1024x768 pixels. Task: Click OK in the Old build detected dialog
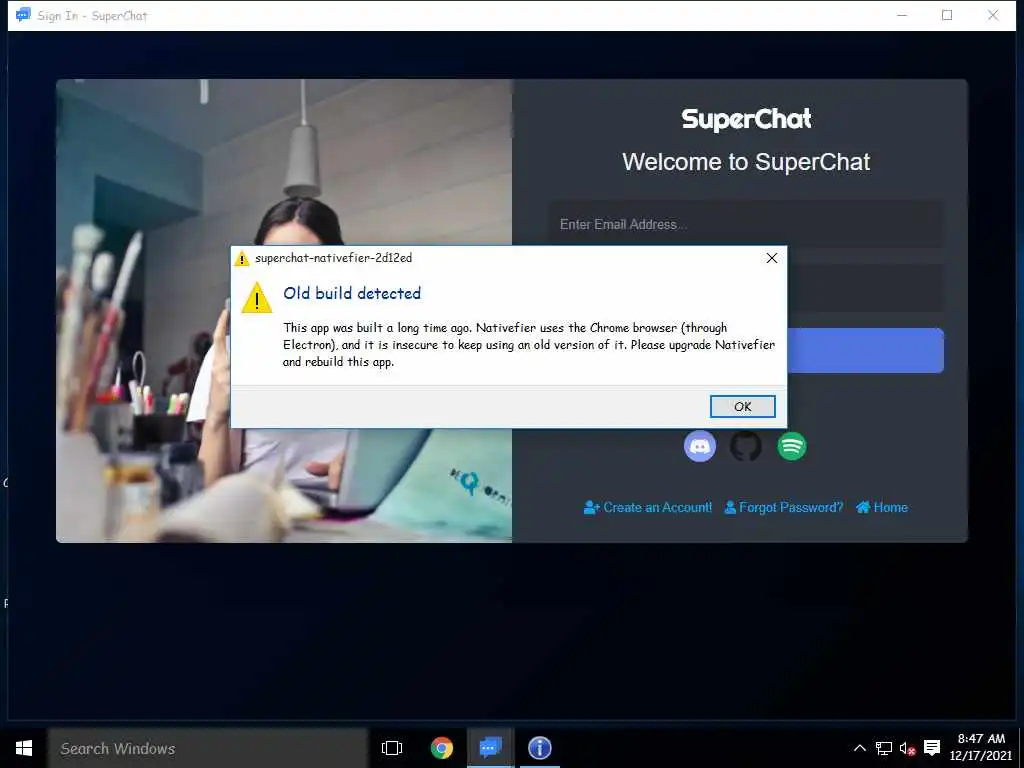point(743,406)
